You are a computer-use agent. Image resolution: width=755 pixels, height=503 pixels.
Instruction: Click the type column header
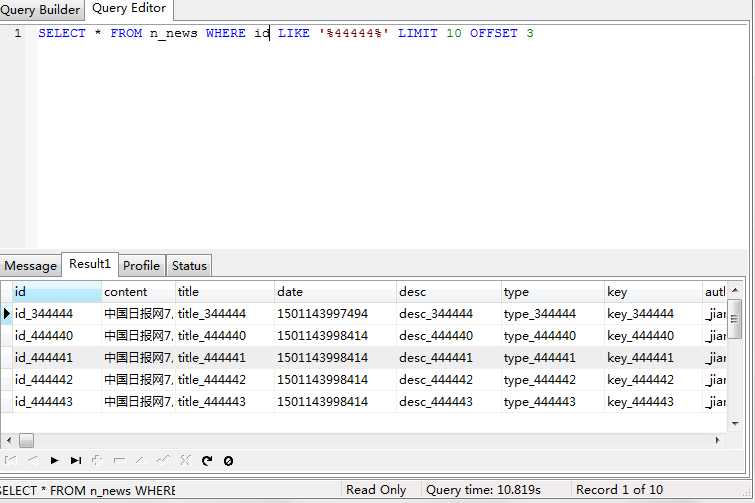[553, 292]
